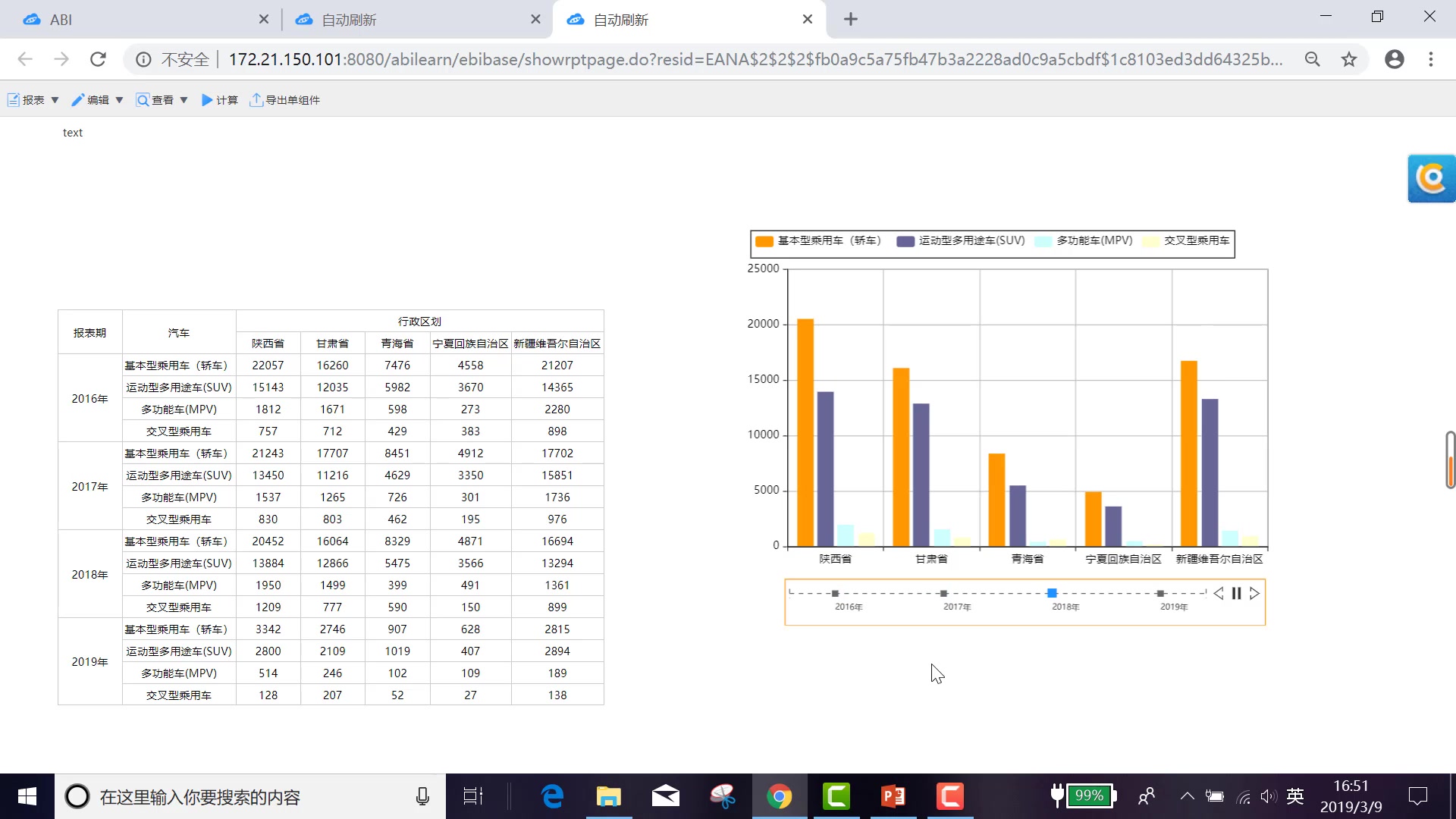The width and height of the screenshot is (1456, 819).
Task: Bookmark this page with the star
Action: pyautogui.click(x=1349, y=59)
